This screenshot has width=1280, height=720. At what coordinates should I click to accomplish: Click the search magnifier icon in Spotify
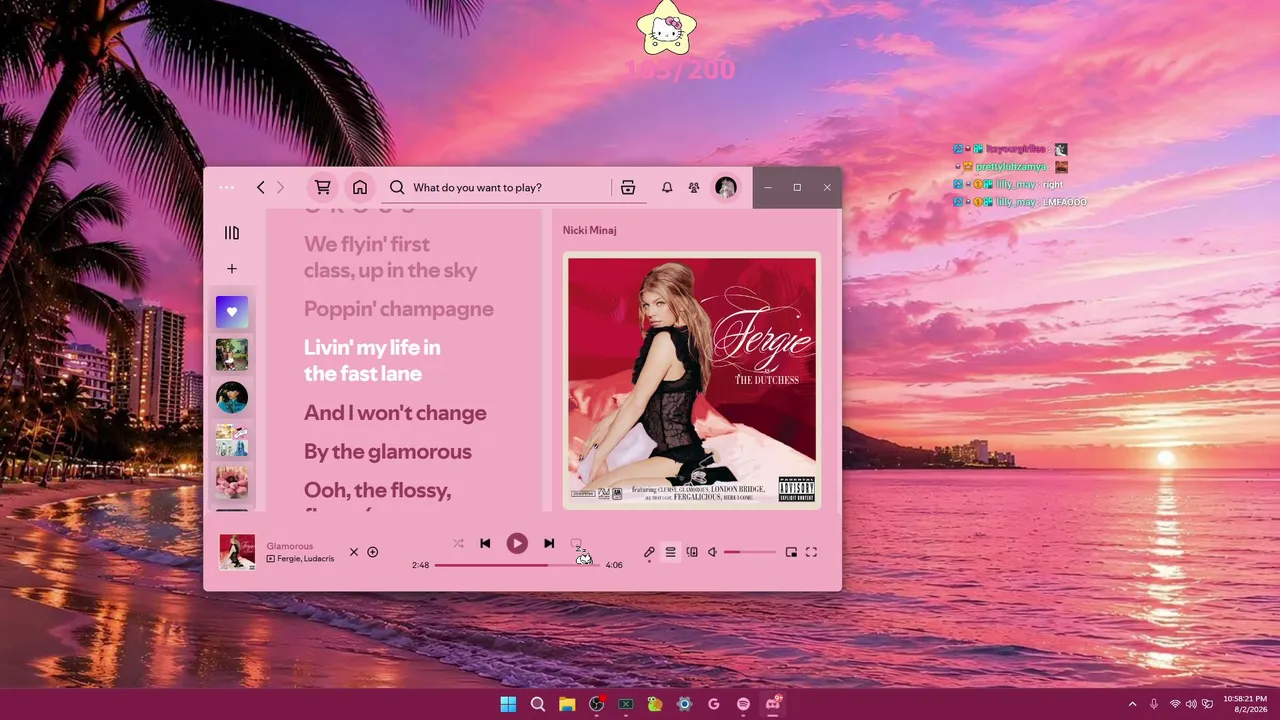point(397,187)
